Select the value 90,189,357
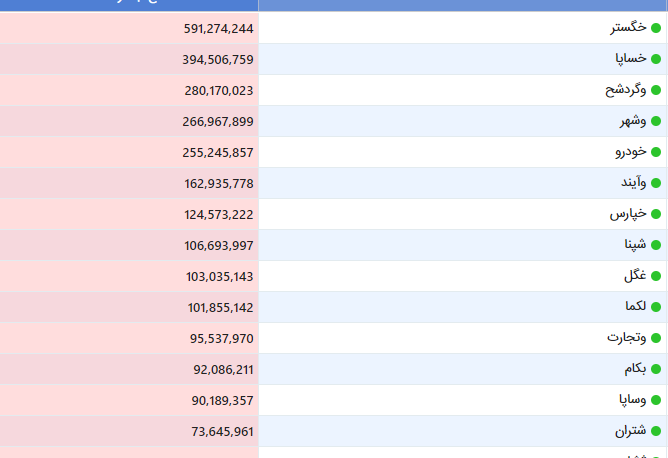The image size is (668, 458). pos(222,401)
